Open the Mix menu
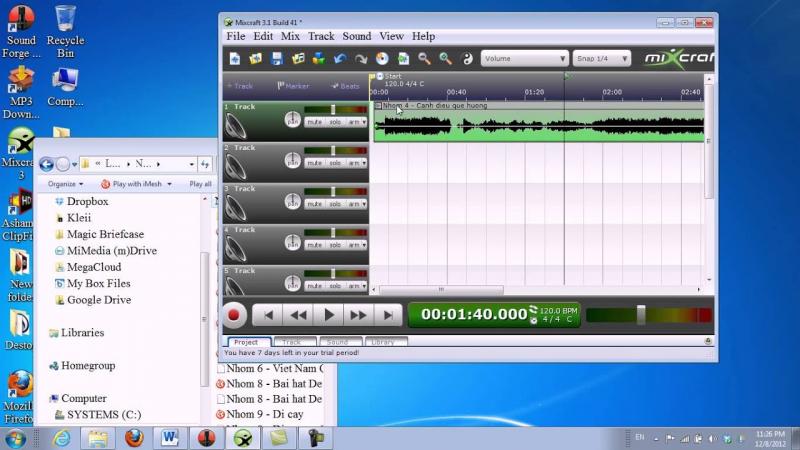Screen dimensions: 800x450 [290, 36]
